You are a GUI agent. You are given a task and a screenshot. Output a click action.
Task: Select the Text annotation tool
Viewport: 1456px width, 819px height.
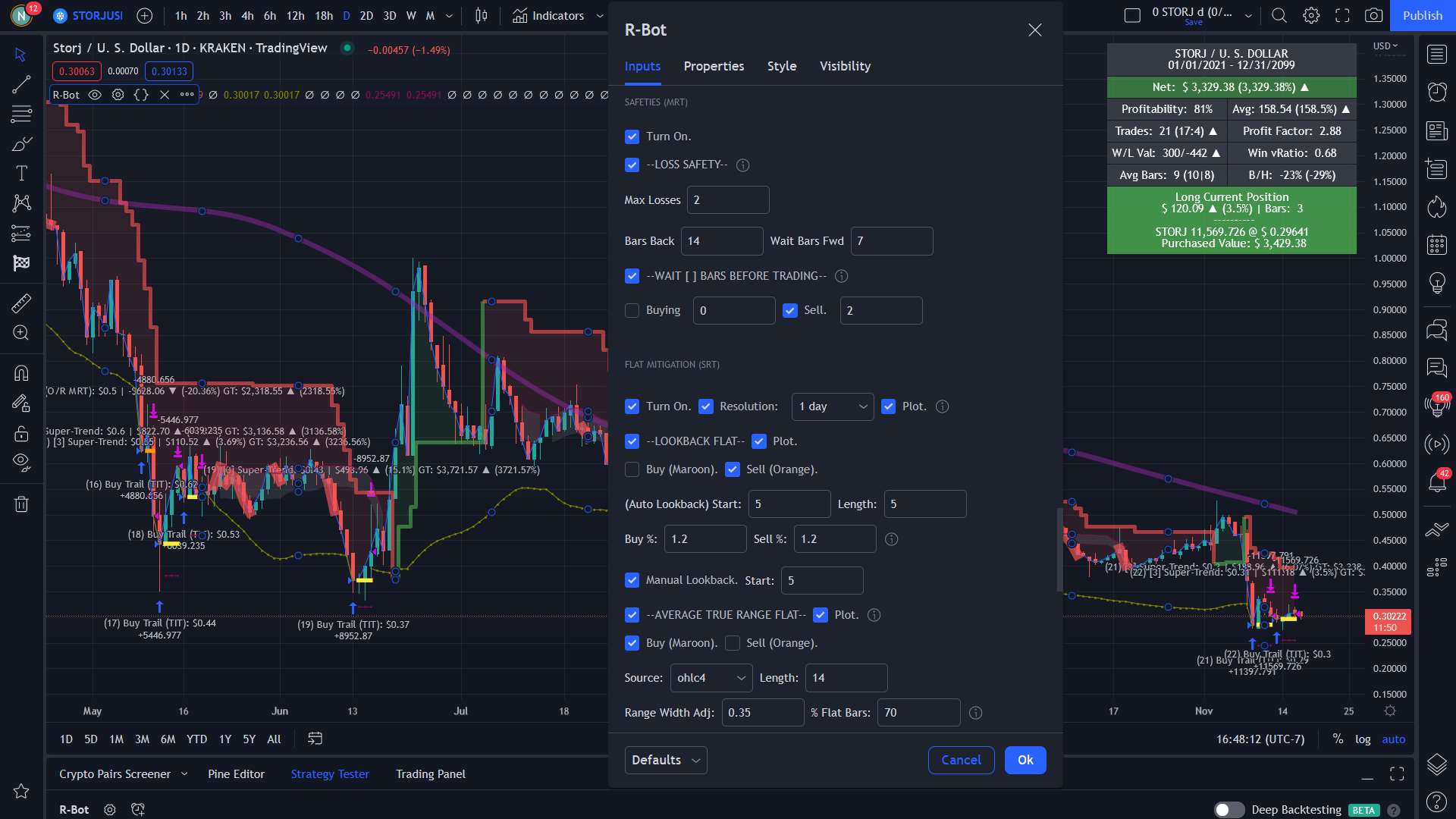21,174
